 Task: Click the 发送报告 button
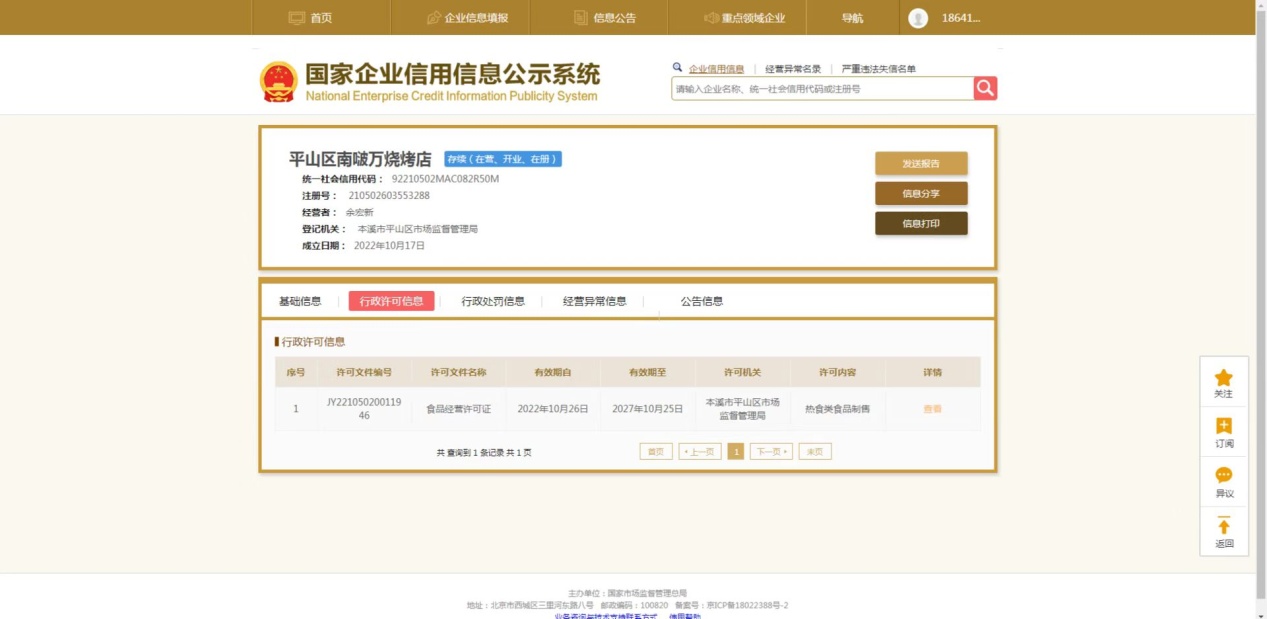[921, 164]
